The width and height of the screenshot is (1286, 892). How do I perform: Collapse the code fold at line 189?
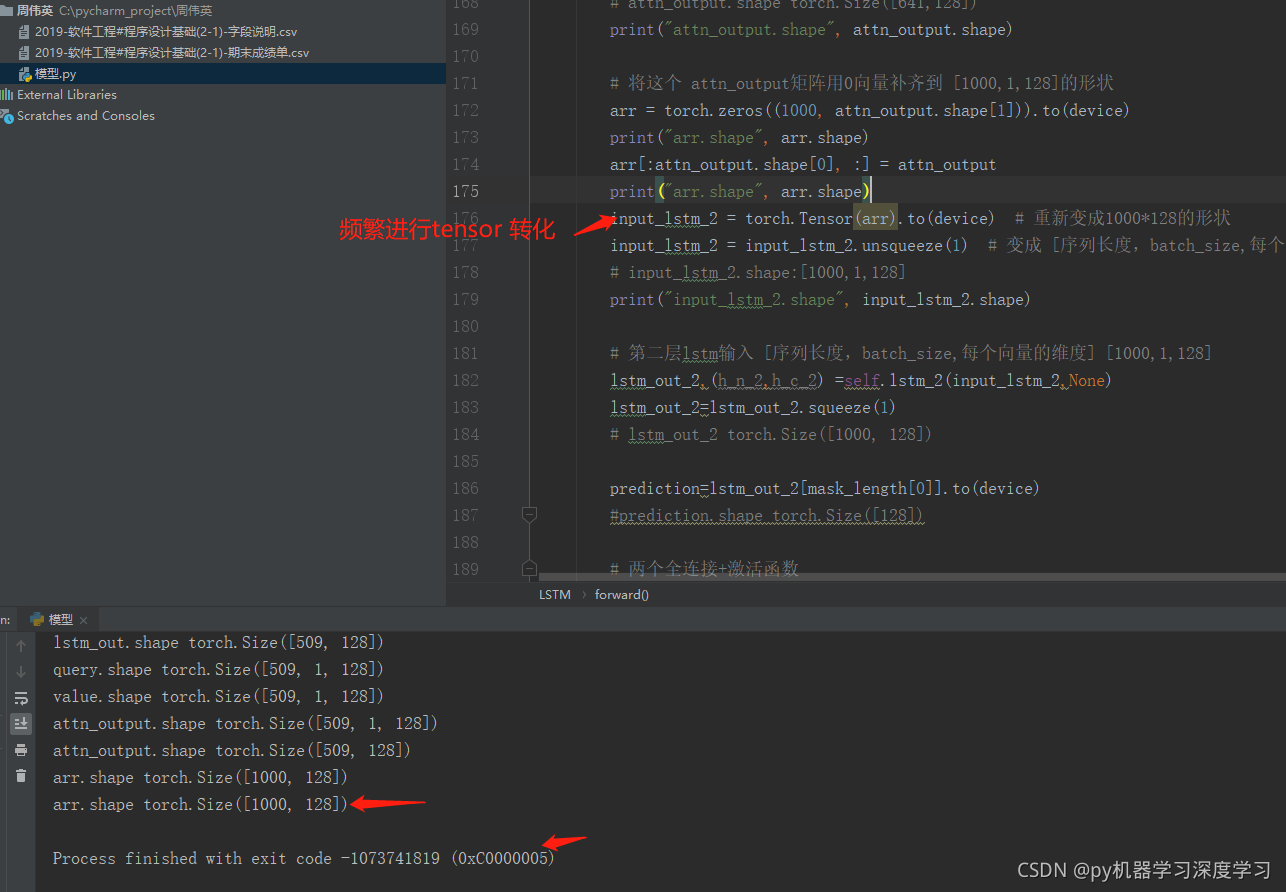click(x=529, y=568)
